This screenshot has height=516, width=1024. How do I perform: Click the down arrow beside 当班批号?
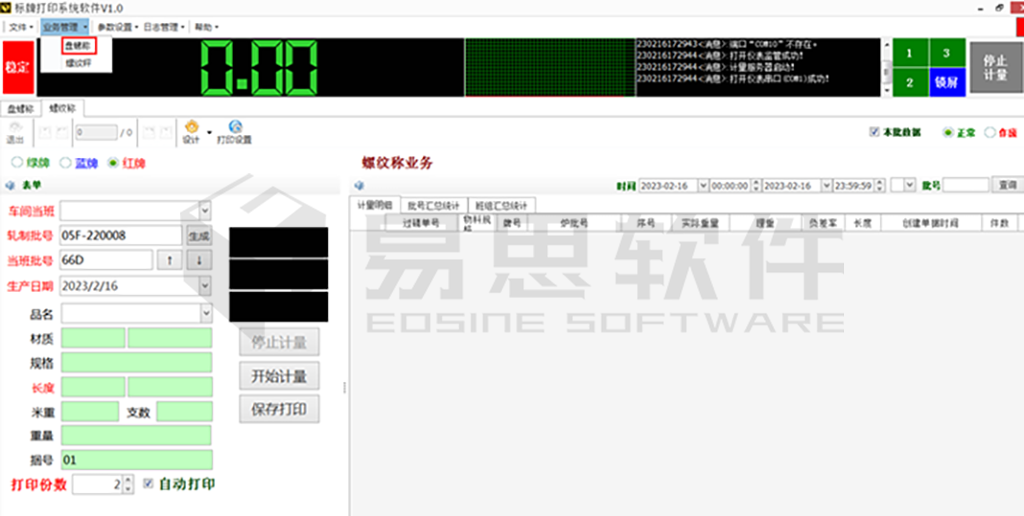tap(199, 260)
